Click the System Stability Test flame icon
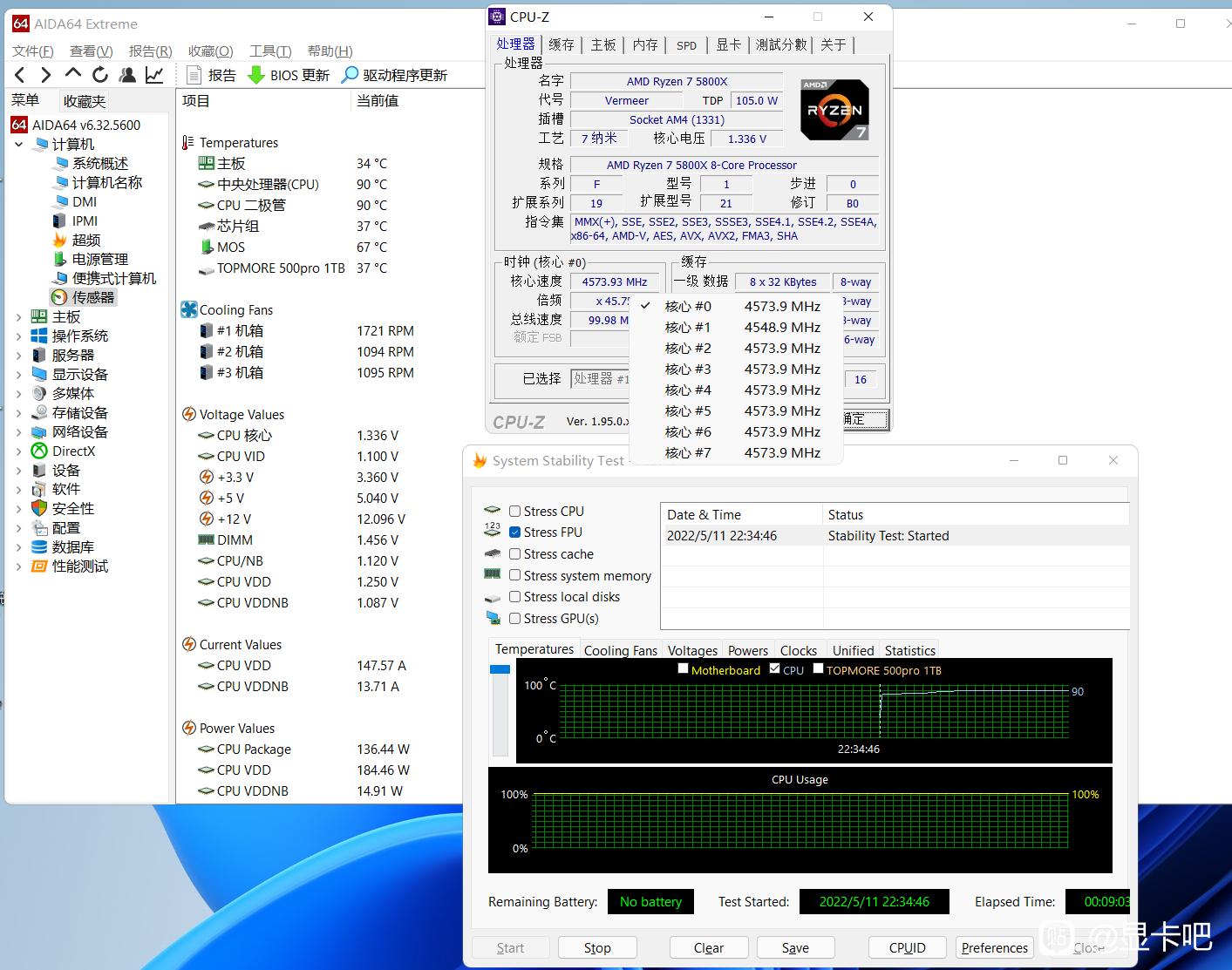 pyautogui.click(x=480, y=460)
